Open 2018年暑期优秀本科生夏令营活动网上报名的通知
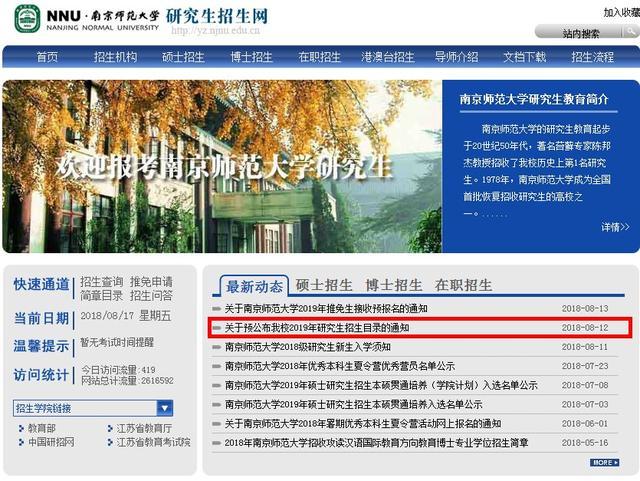The image size is (640, 481). pos(363,424)
